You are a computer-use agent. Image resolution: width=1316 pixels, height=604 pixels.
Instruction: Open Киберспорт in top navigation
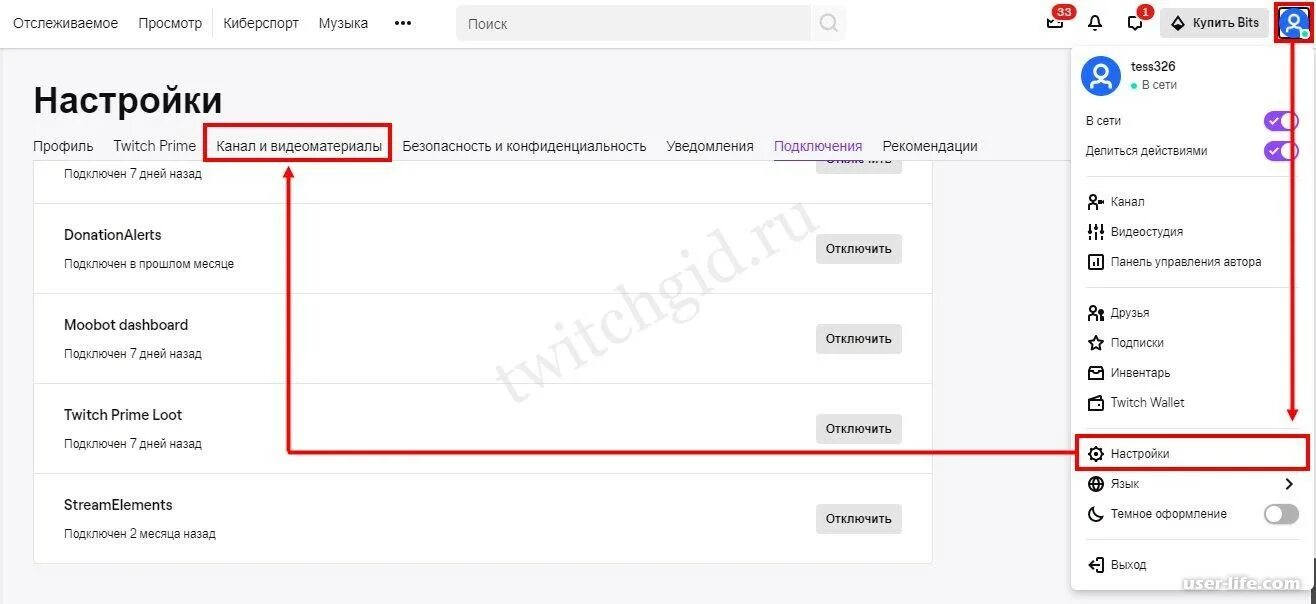click(x=261, y=23)
